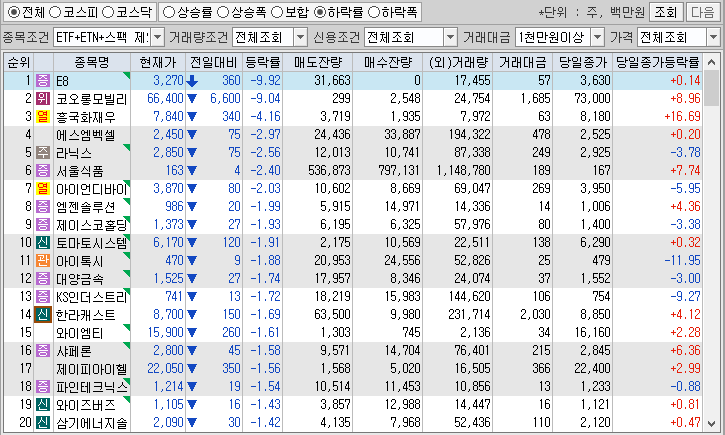Click the 열 badge next to 흥국화재우

pyautogui.click(x=43, y=116)
